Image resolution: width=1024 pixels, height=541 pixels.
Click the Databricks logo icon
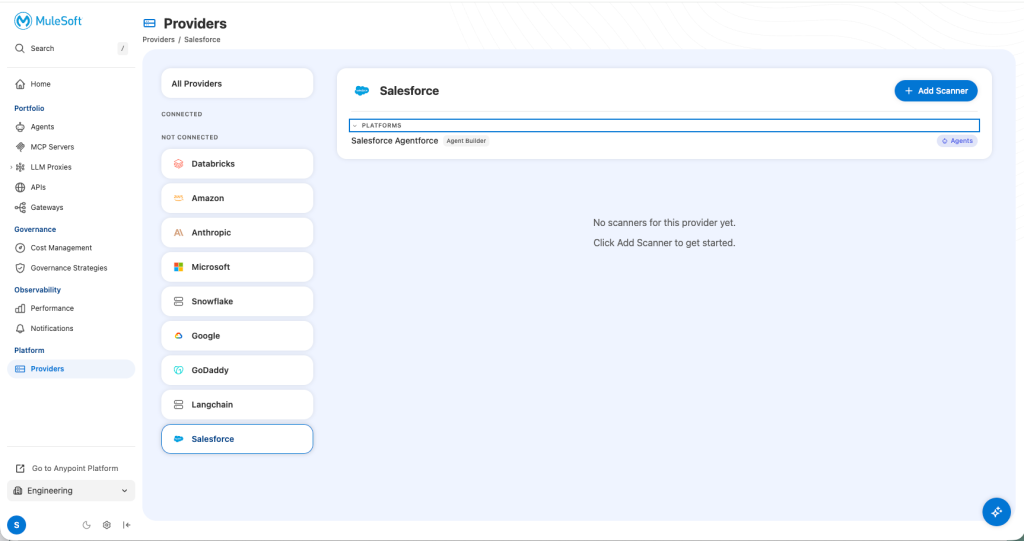178,164
